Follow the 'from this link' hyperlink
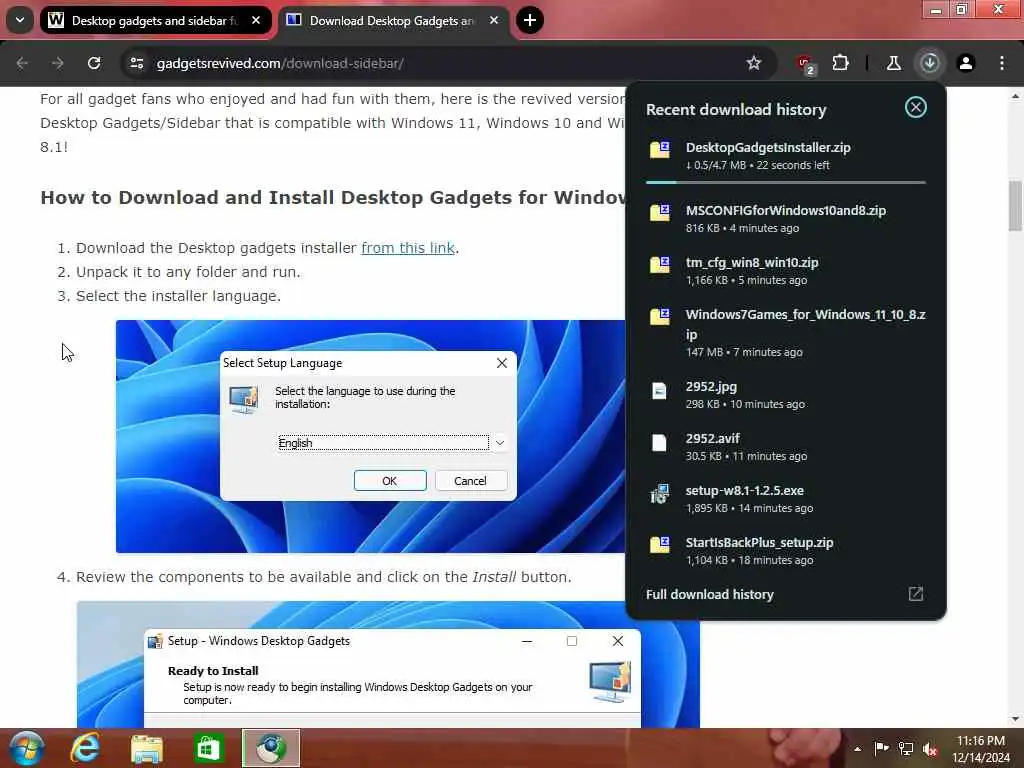This screenshot has height=768, width=1024. tap(408, 248)
